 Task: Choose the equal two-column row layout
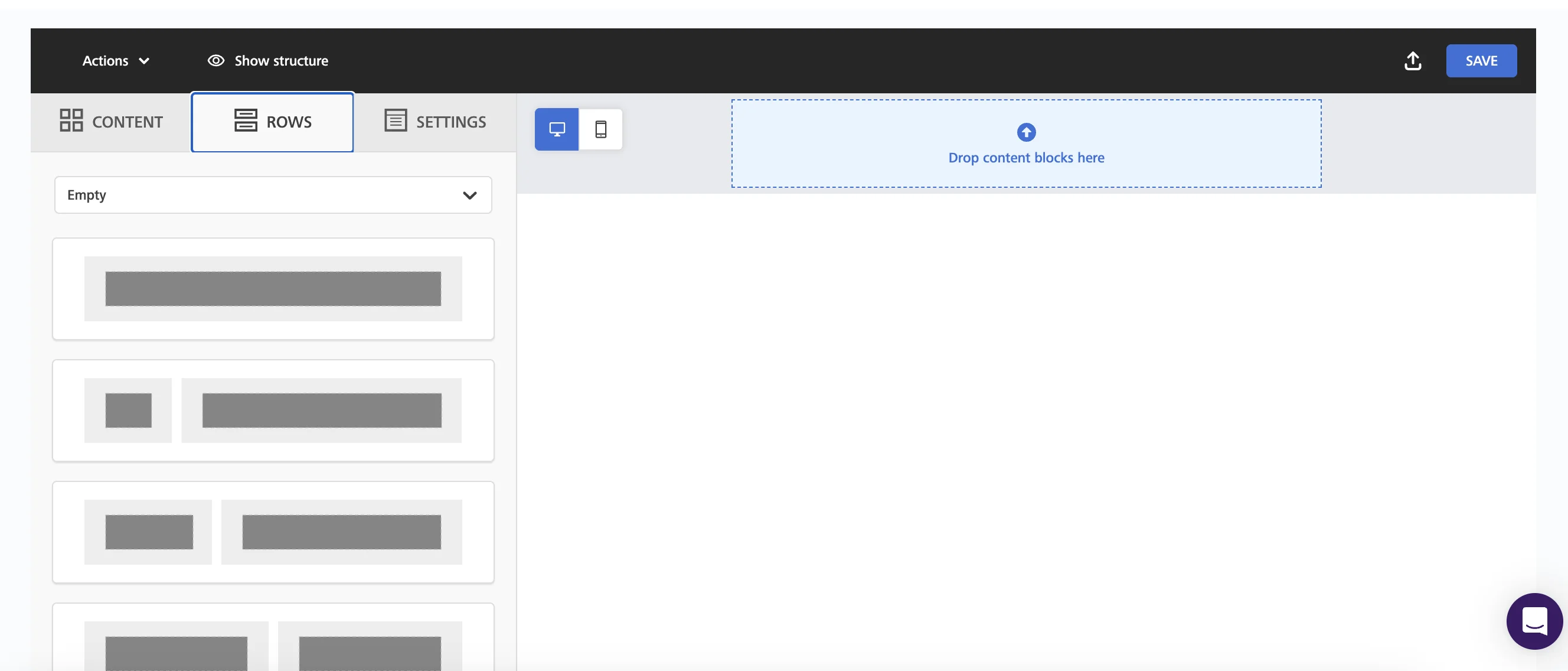273,637
